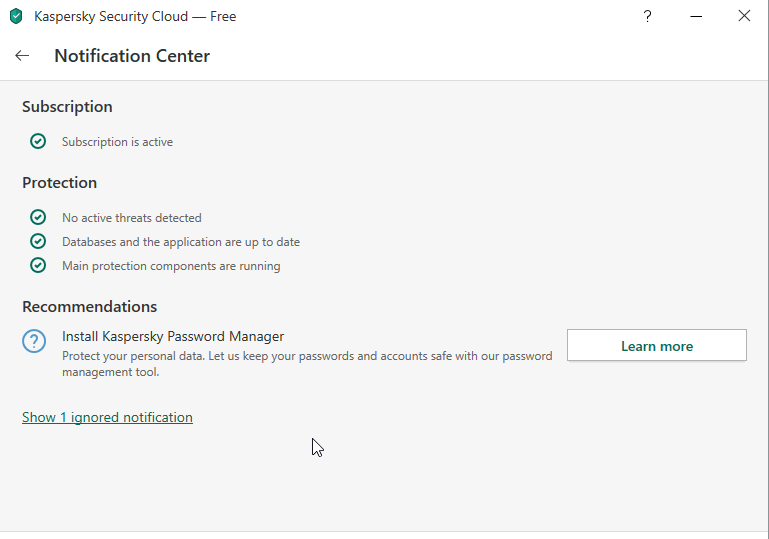769x539 pixels.
Task: Click the Kaspersky shield logo icon
Action: pos(16,16)
